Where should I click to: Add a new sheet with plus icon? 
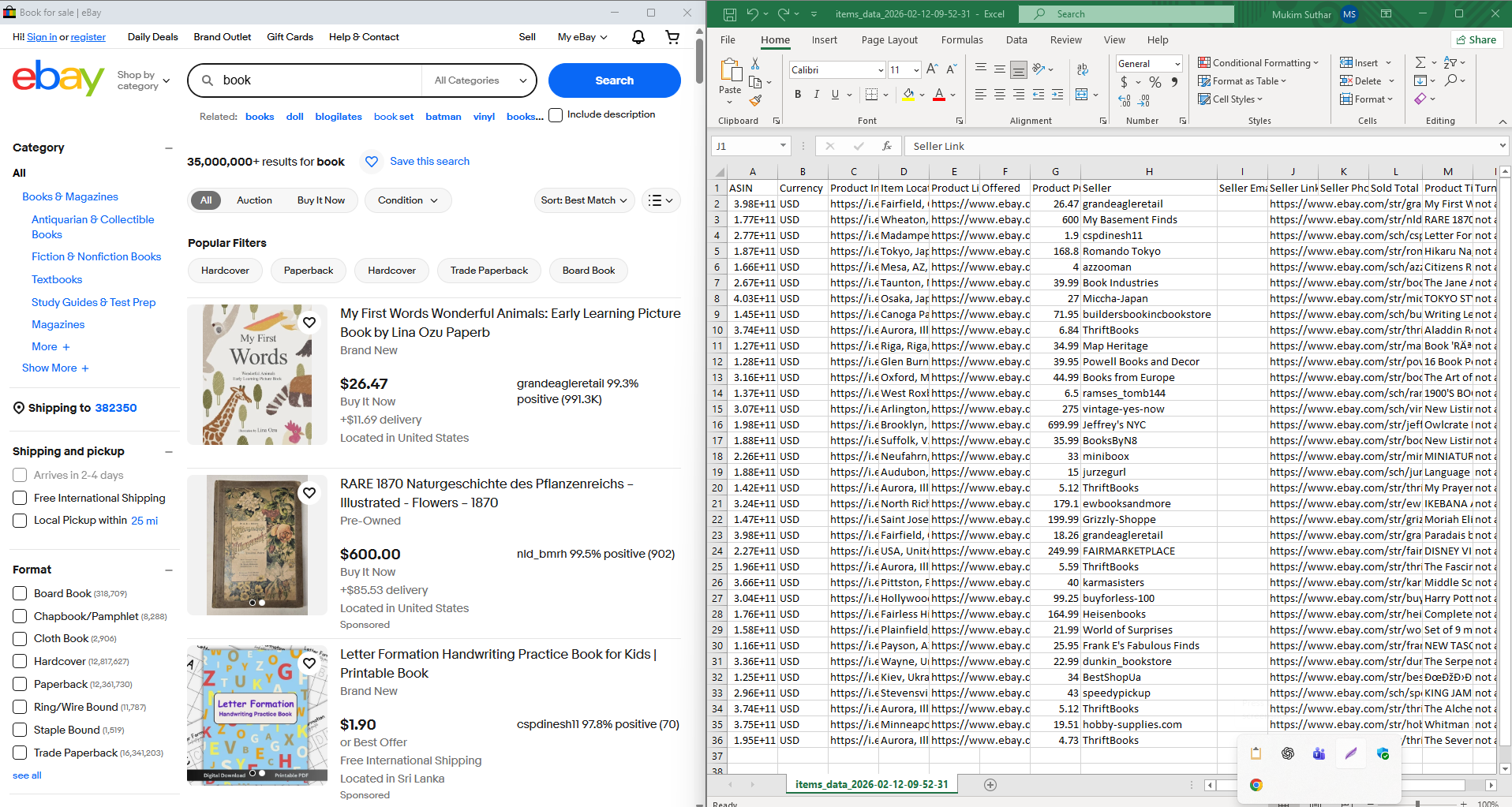click(x=990, y=784)
